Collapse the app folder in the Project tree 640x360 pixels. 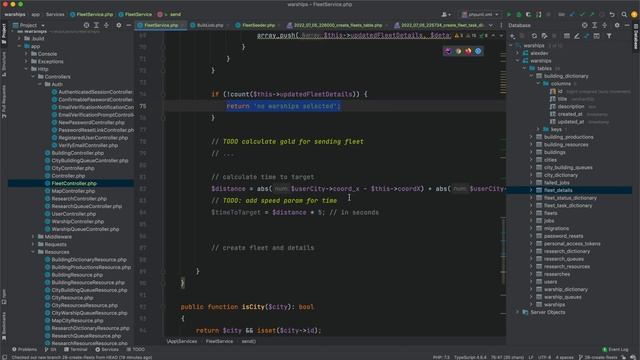click(19, 46)
